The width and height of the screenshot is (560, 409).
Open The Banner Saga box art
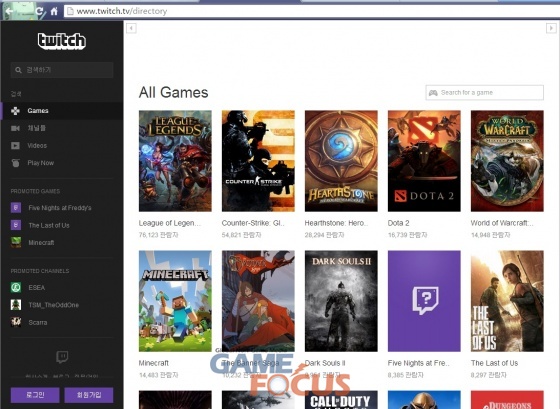tap(258, 301)
